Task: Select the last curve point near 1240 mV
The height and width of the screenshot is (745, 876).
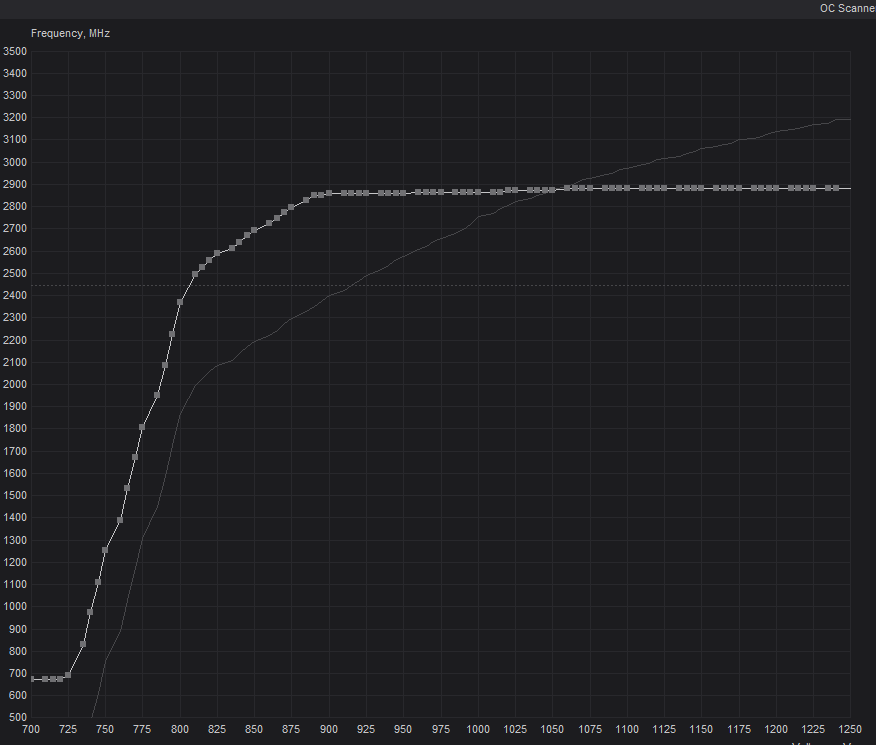Action: [x=836, y=188]
